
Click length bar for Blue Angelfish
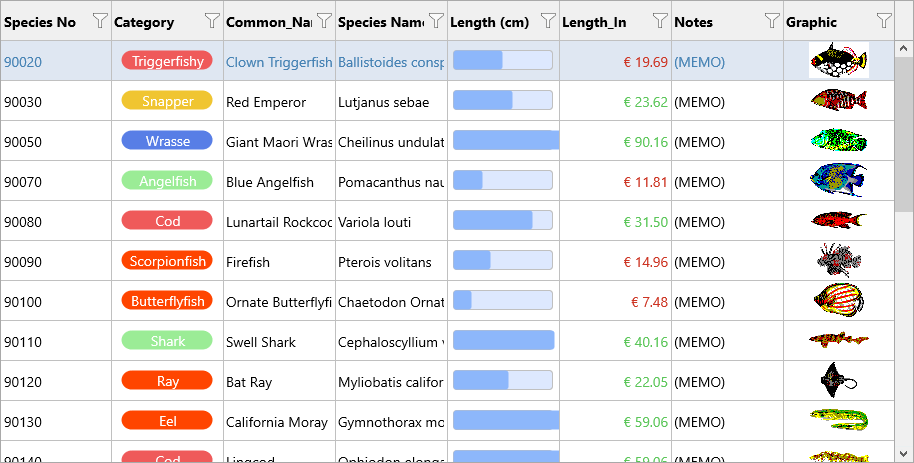[x=502, y=180]
